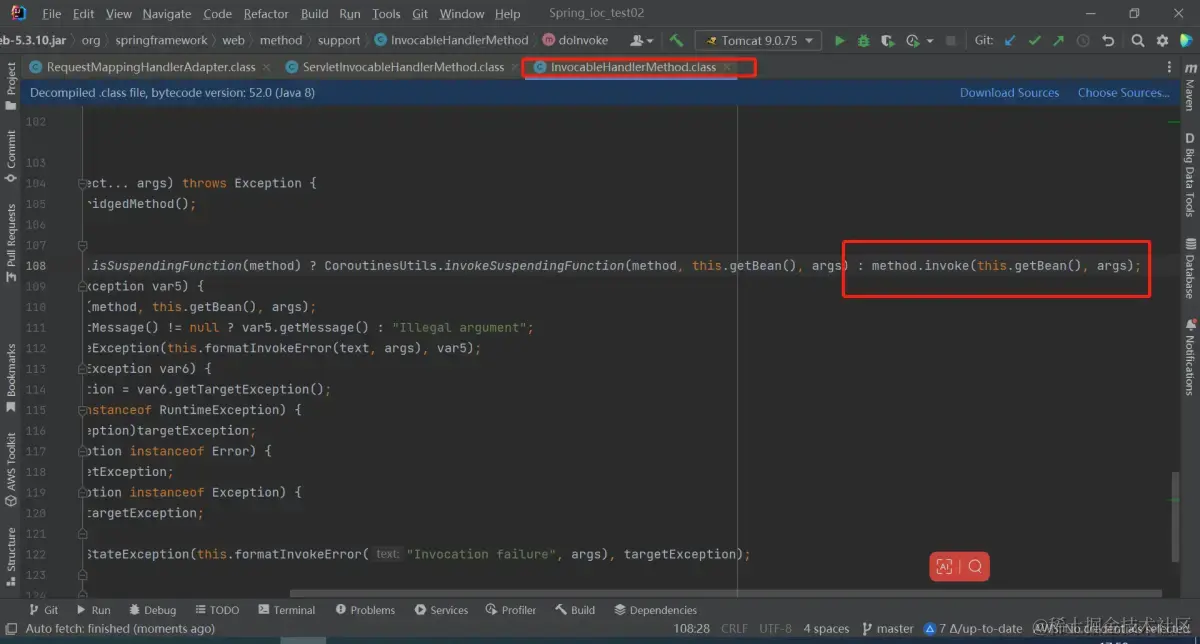Open the Window menu
Viewport: 1200px width, 644px height.
point(462,14)
